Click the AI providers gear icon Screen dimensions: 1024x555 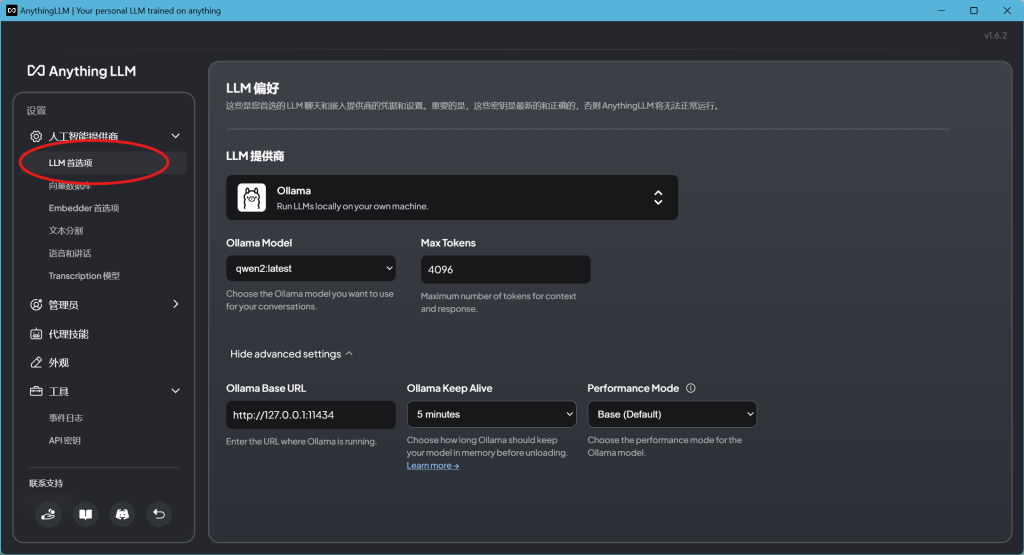(36, 136)
